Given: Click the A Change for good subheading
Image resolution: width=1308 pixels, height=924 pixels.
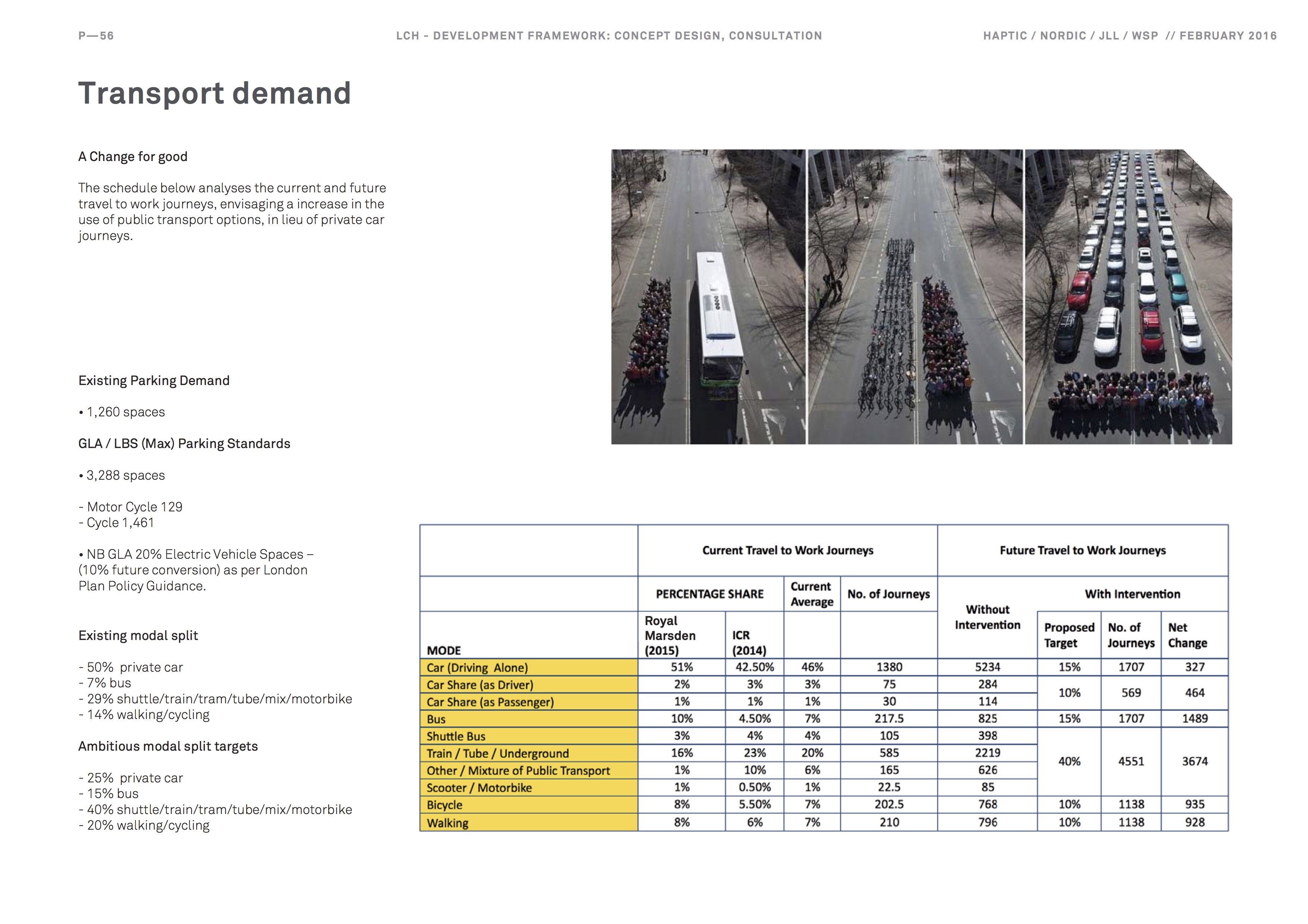Looking at the screenshot, I should [x=133, y=157].
